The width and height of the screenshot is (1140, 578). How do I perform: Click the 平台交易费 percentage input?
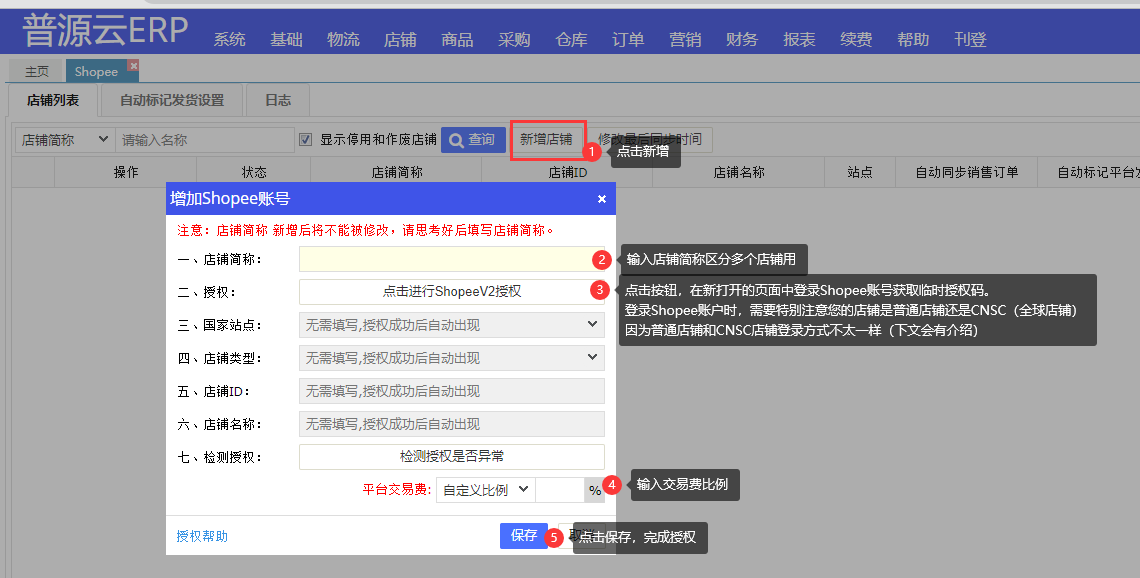tap(560, 490)
